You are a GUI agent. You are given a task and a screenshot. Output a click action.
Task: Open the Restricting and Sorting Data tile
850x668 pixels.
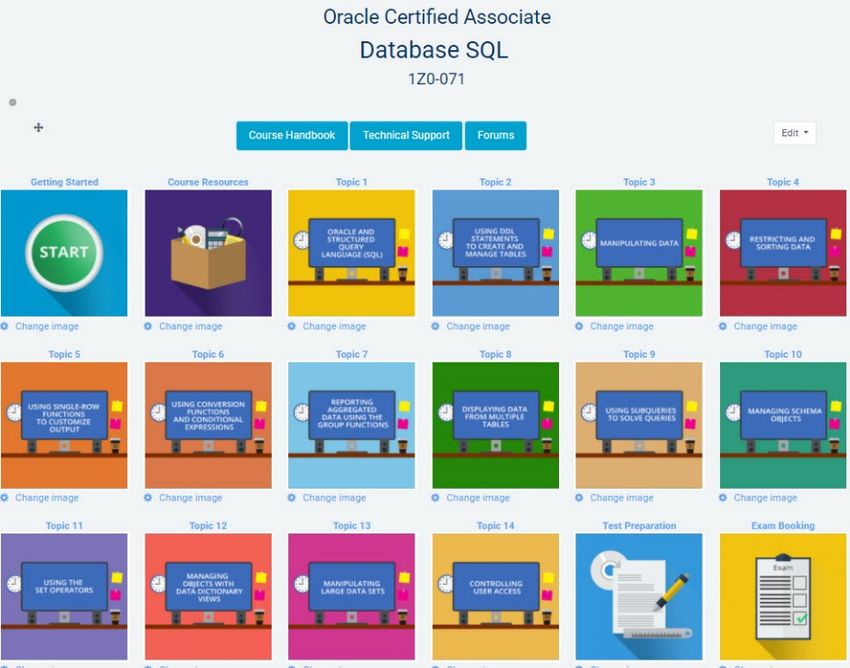[x=783, y=253]
